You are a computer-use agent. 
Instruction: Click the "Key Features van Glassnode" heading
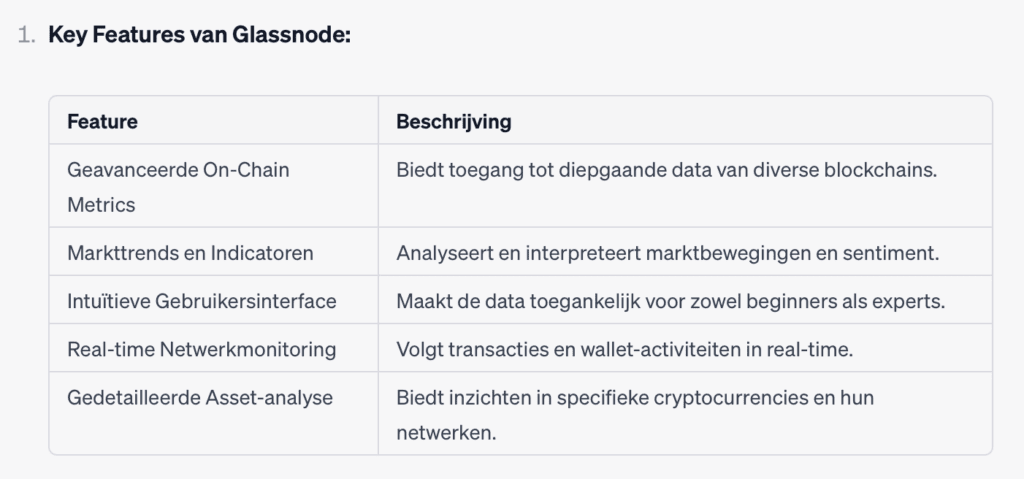point(200,36)
